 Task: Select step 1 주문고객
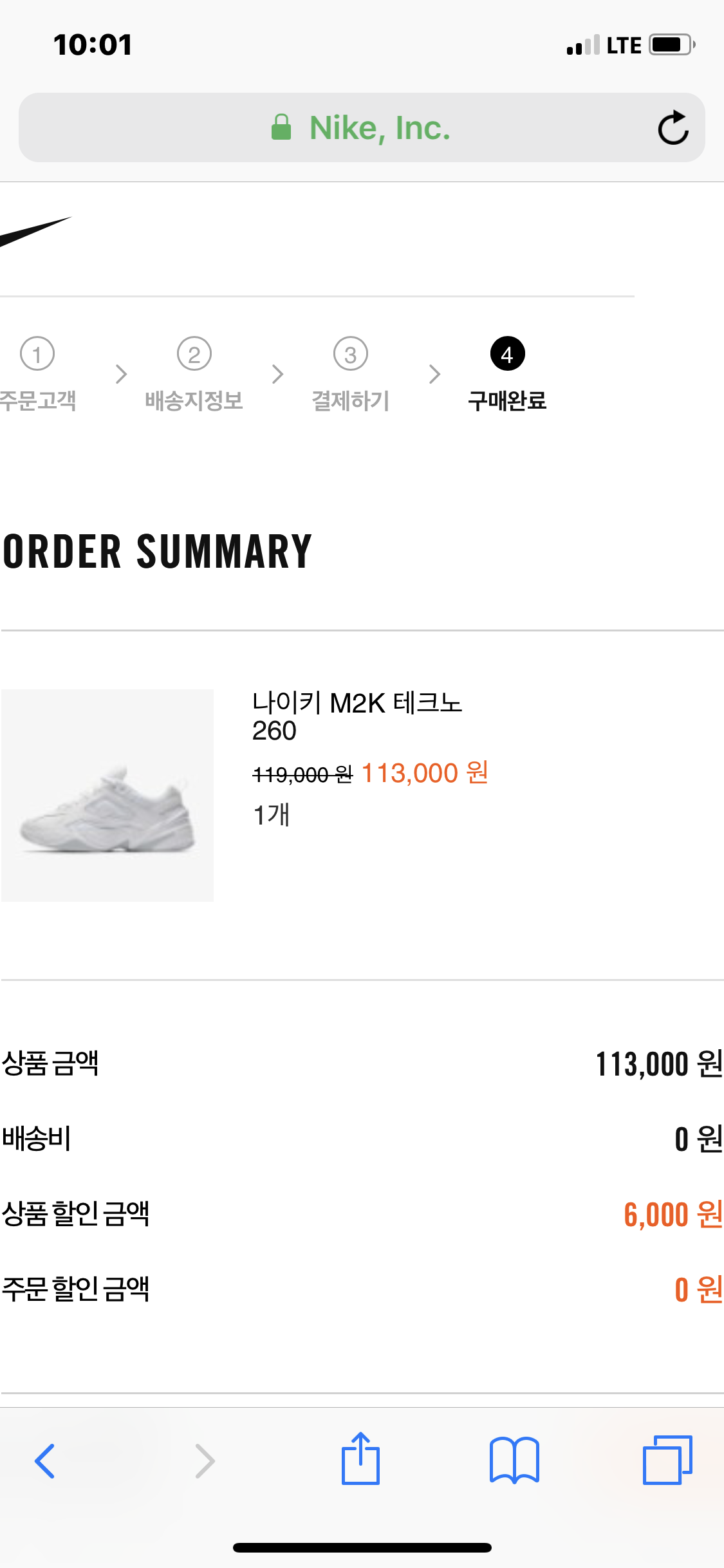[x=37, y=375]
